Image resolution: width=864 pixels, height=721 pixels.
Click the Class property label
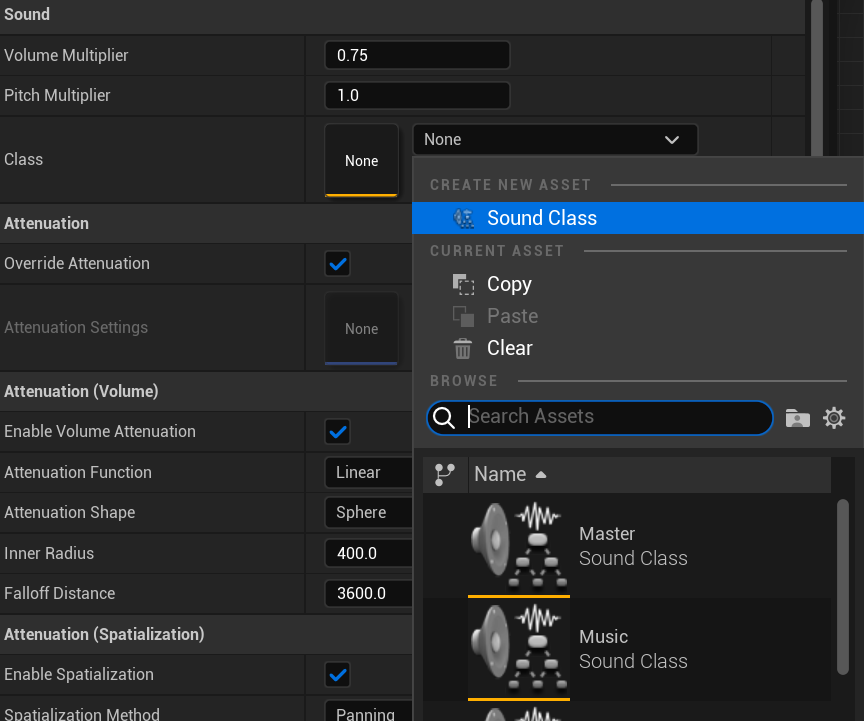23,159
